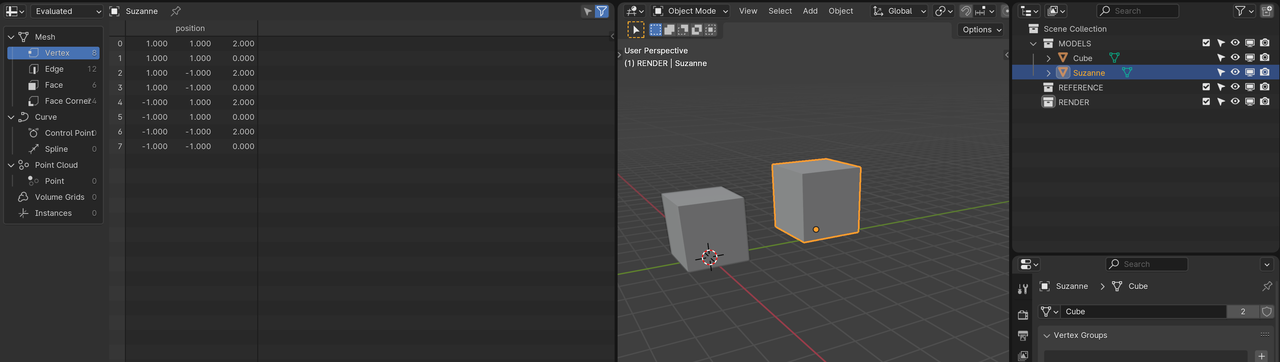
Task: Click row index 7 in spreadsheet
Action: (x=119, y=146)
